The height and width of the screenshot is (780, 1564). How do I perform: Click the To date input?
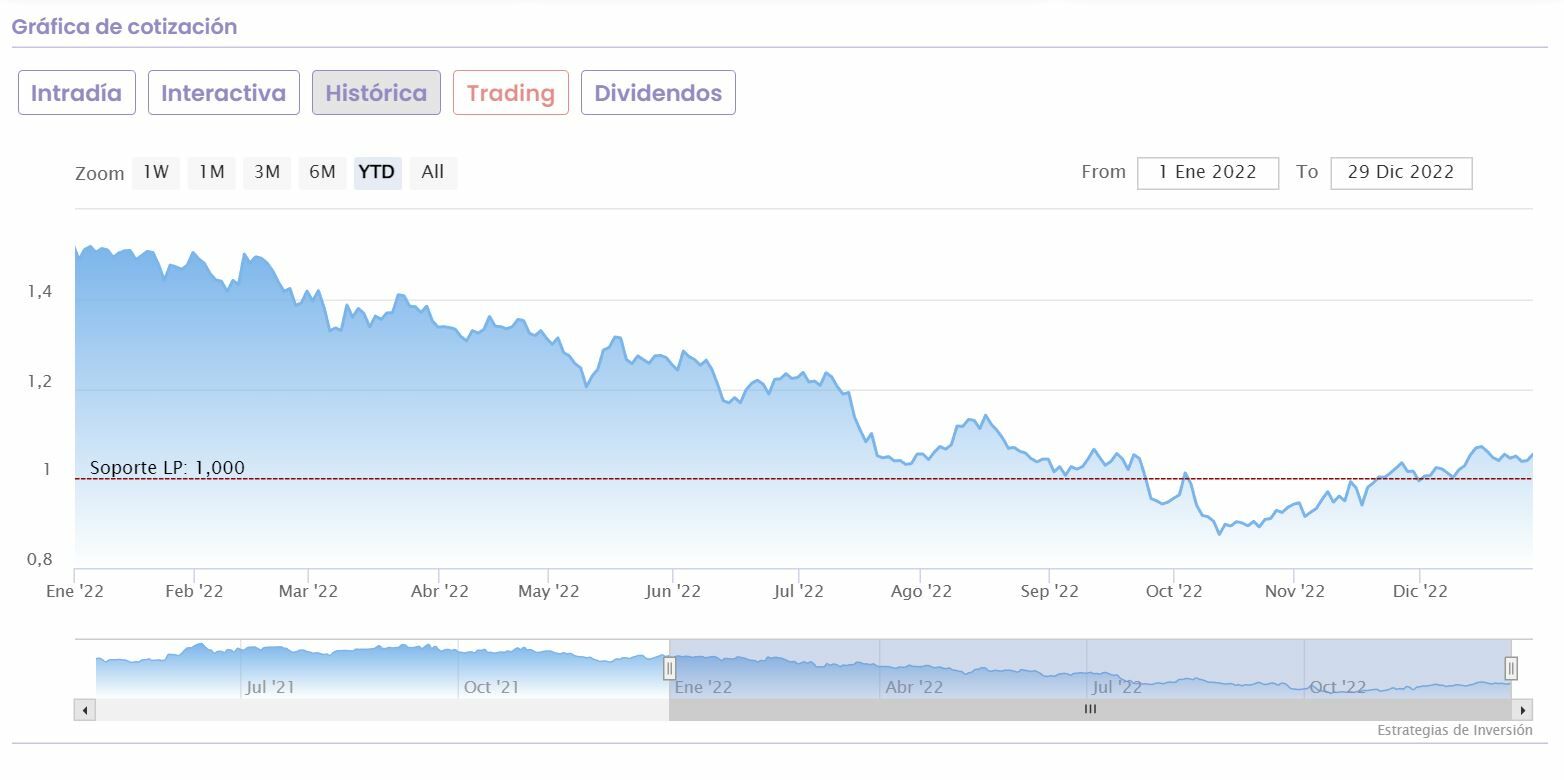coord(1400,172)
